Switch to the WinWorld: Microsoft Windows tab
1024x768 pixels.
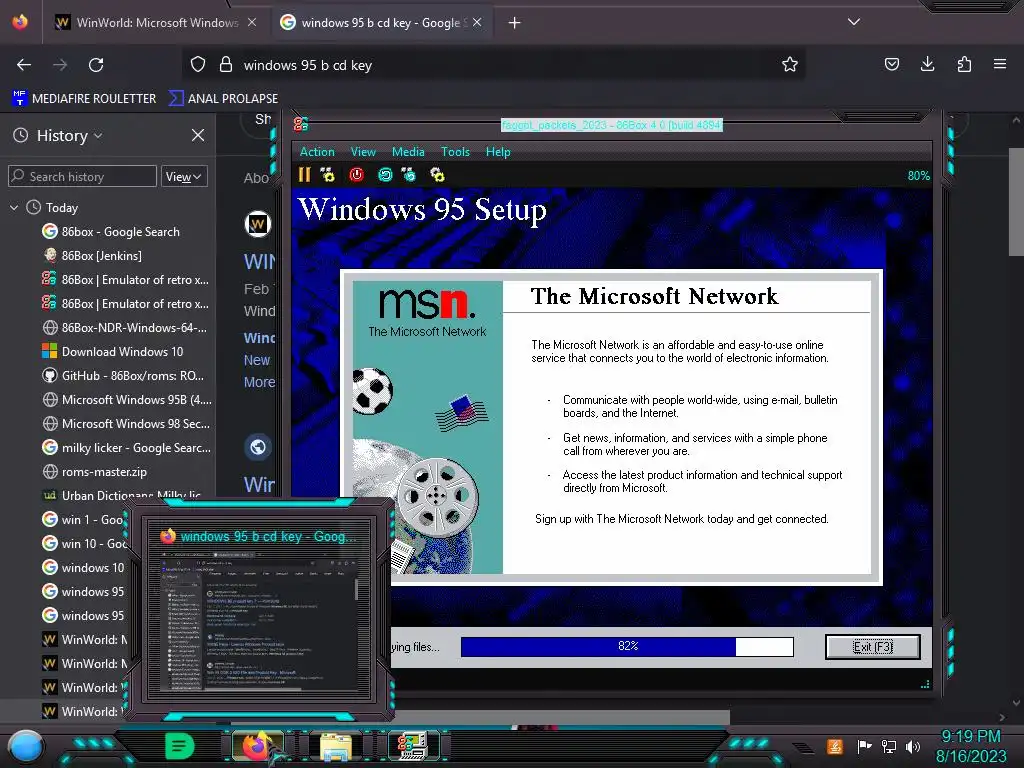[155, 23]
